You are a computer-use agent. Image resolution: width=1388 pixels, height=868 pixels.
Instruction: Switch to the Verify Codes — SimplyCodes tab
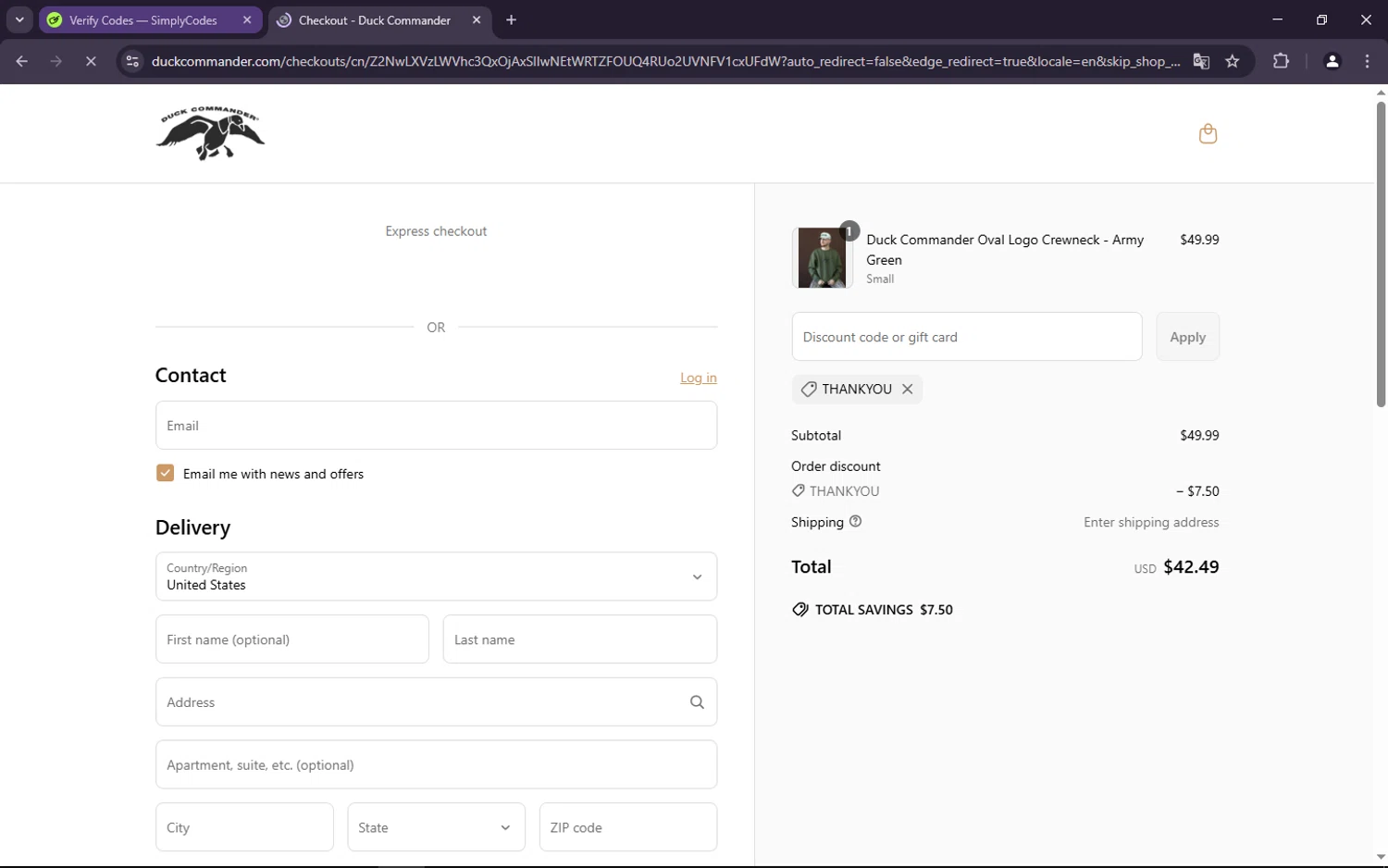[143, 20]
